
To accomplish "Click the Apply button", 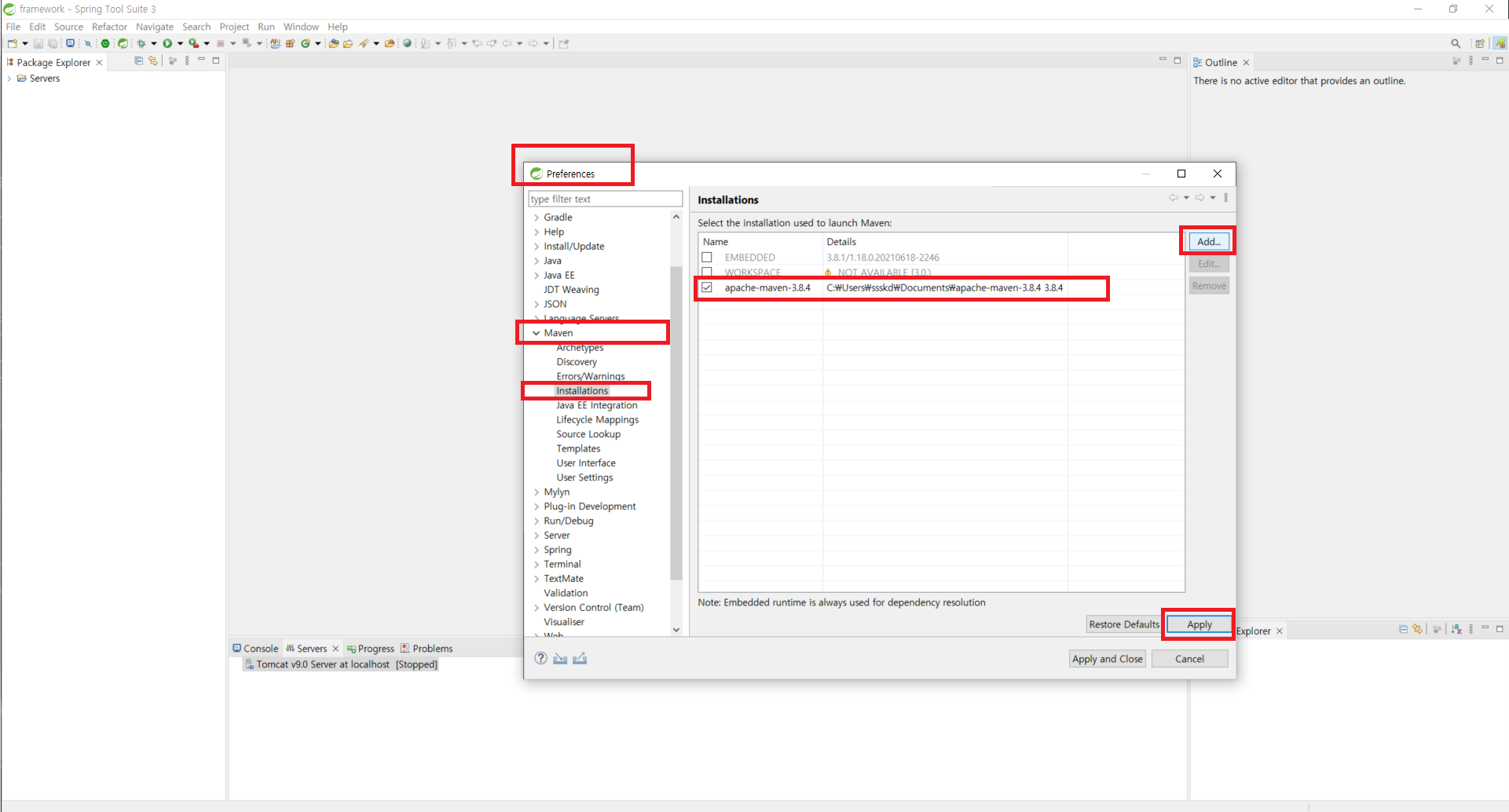I will (1199, 624).
